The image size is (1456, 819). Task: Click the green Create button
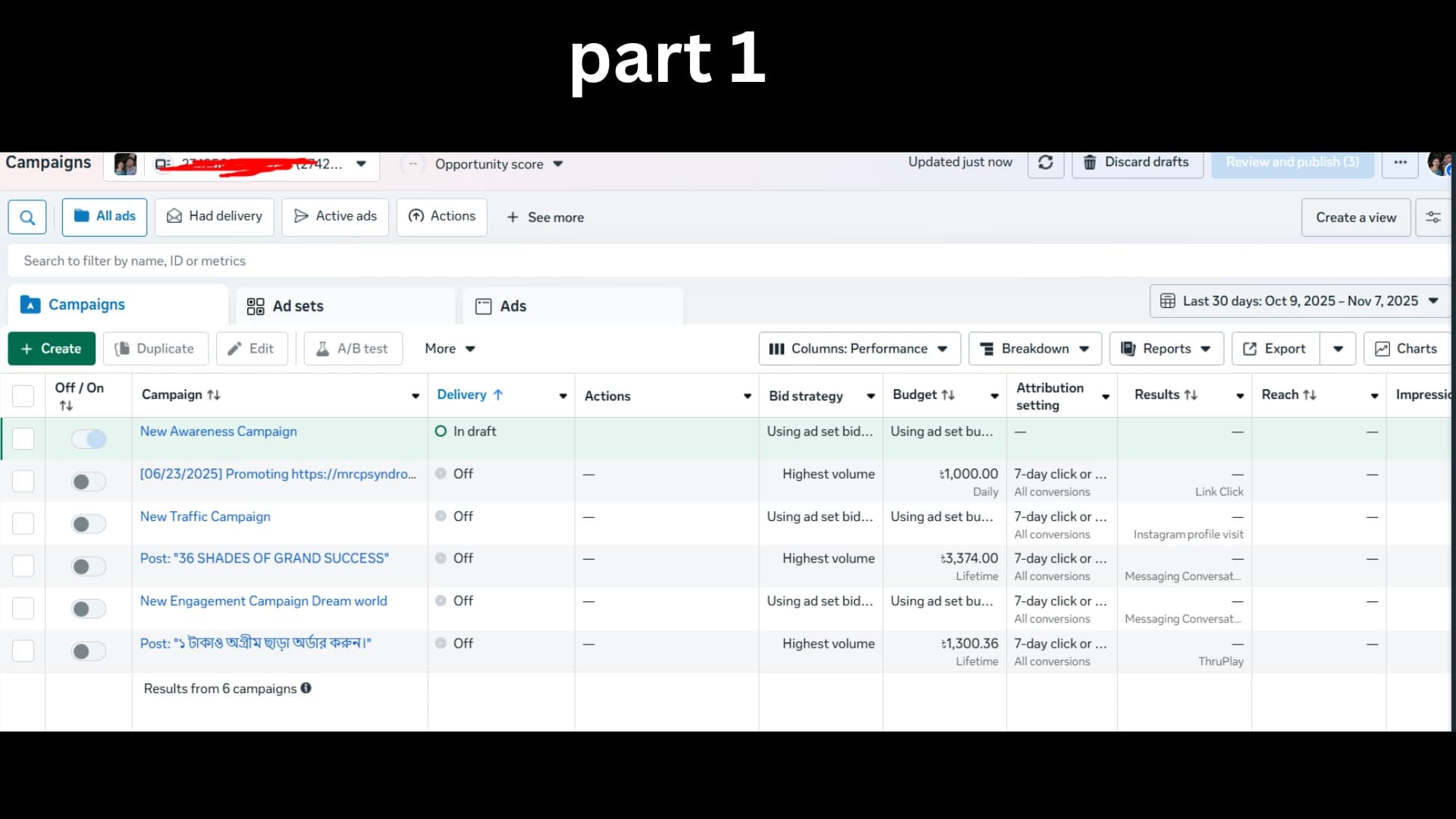pyautogui.click(x=52, y=349)
